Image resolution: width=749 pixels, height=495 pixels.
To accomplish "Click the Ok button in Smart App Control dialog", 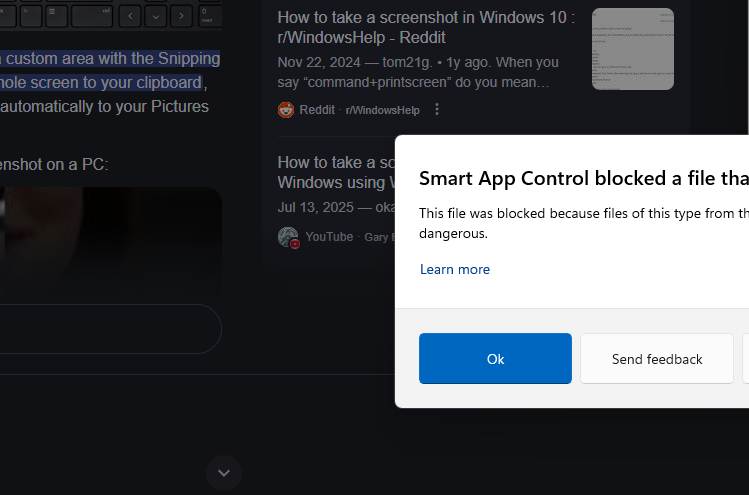I will pyautogui.click(x=495, y=358).
